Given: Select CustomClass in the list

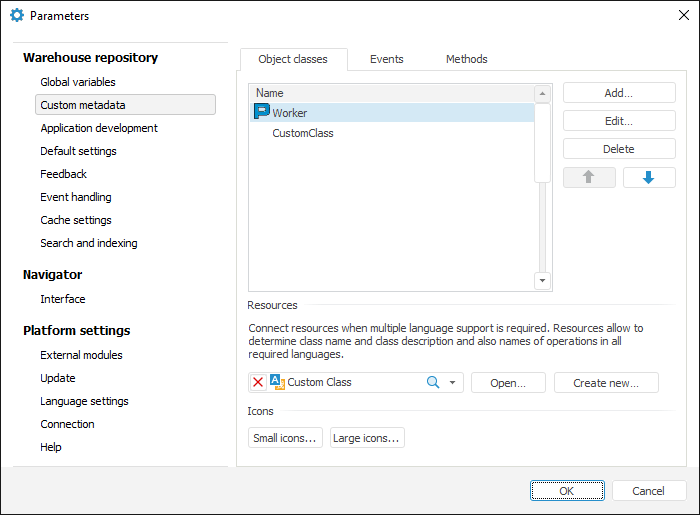Looking at the screenshot, I should click(x=302, y=133).
